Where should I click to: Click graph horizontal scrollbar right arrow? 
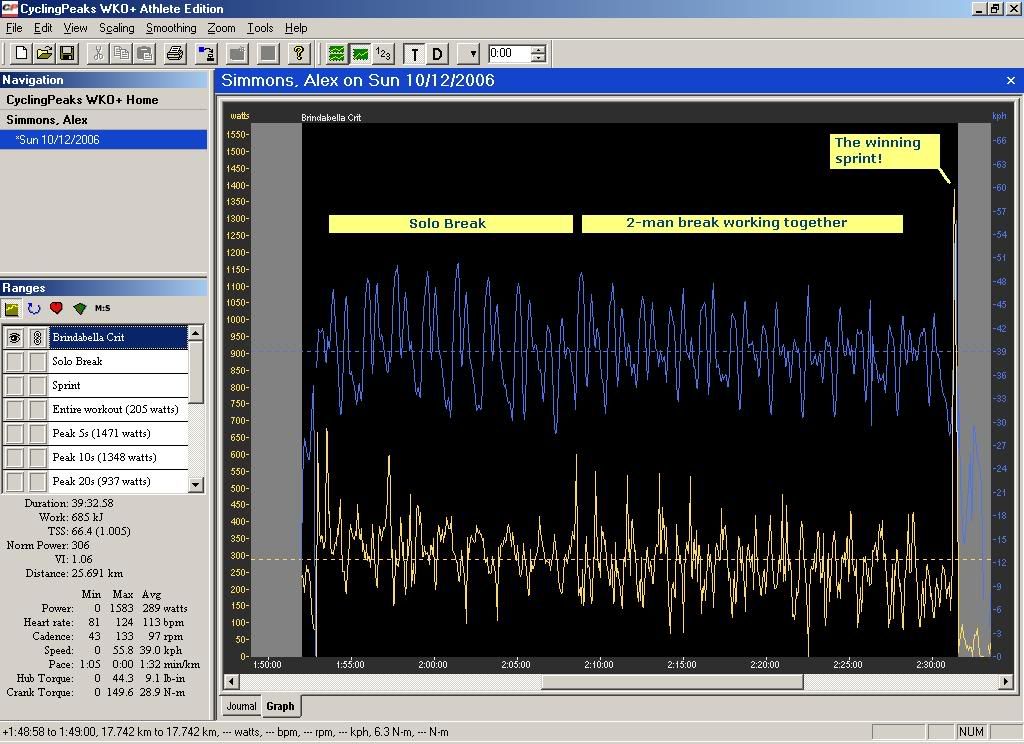pos(1006,681)
